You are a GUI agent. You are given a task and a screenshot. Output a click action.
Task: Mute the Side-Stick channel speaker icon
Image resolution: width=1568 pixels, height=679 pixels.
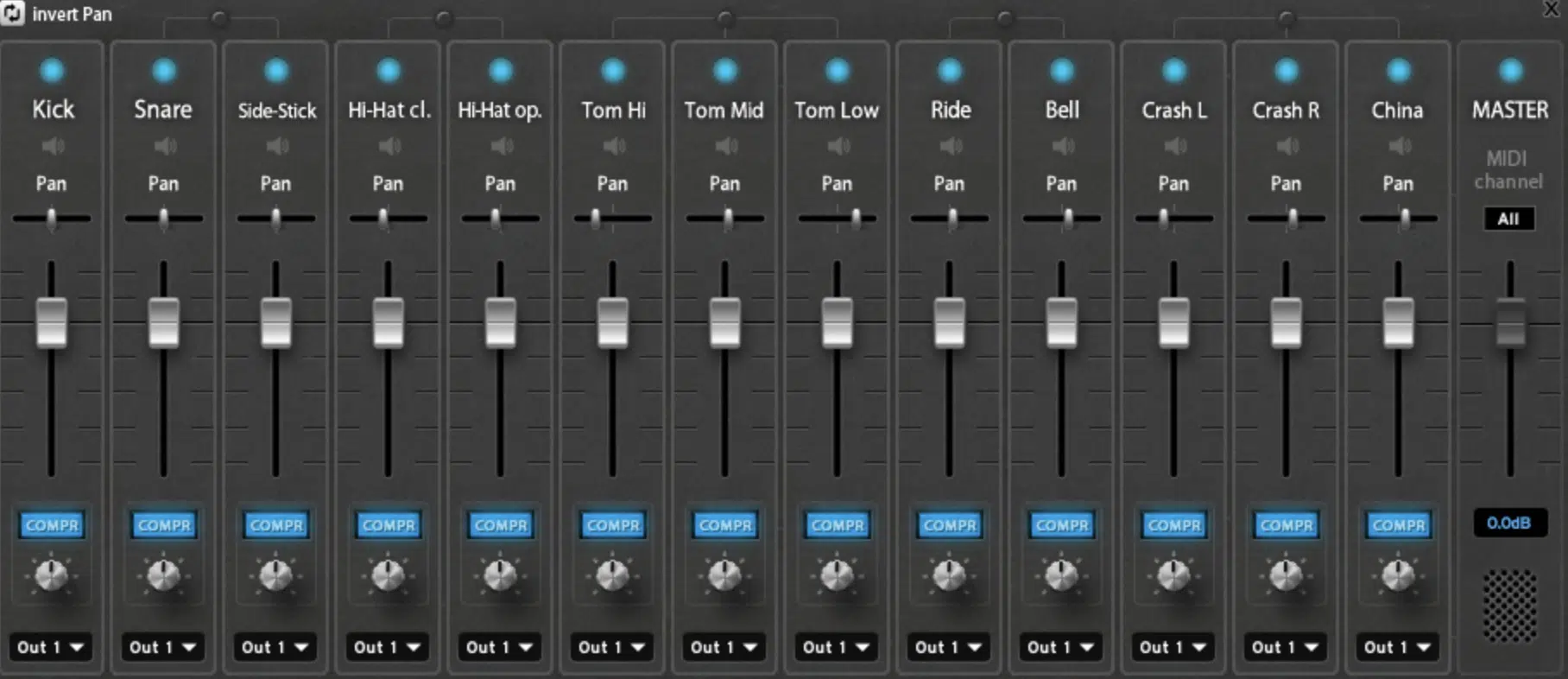[x=276, y=146]
